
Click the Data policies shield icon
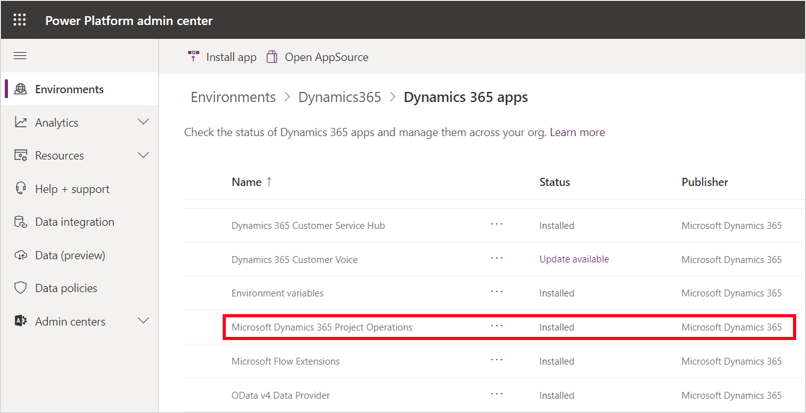[21, 288]
